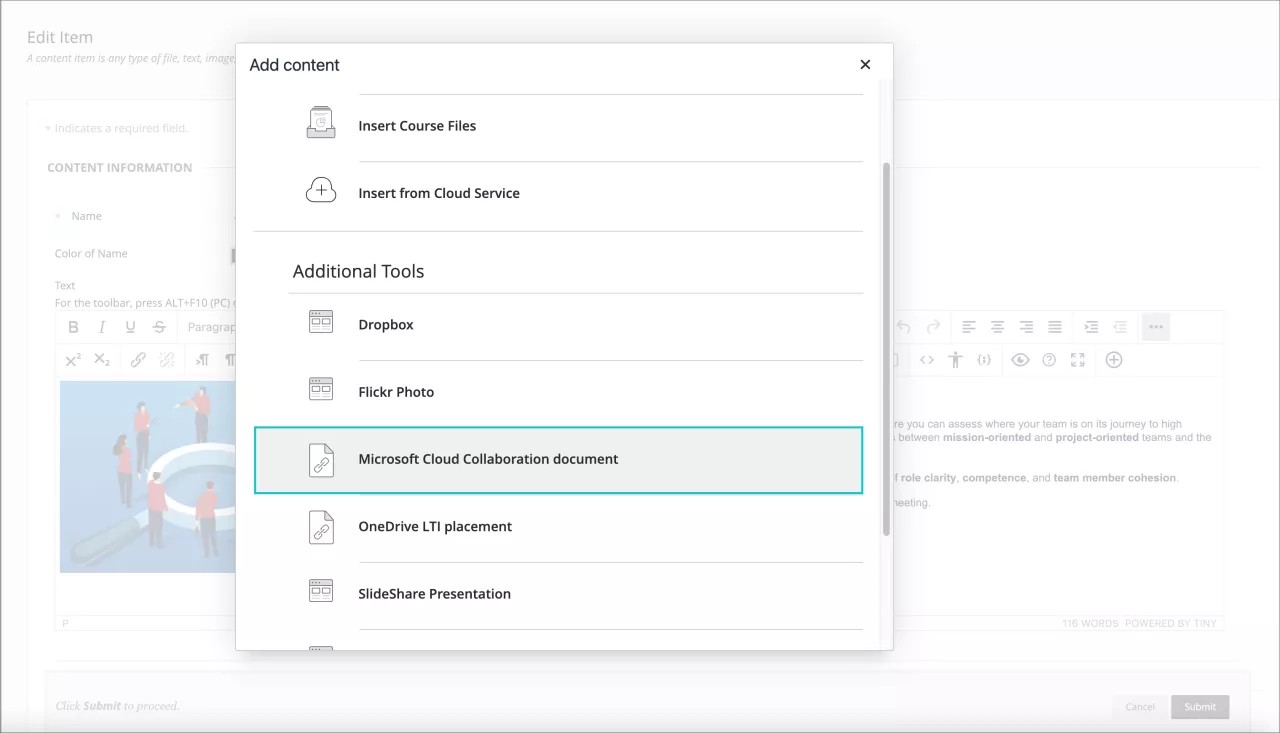
Task: Click the Dropbox tool icon
Action: tap(320, 320)
